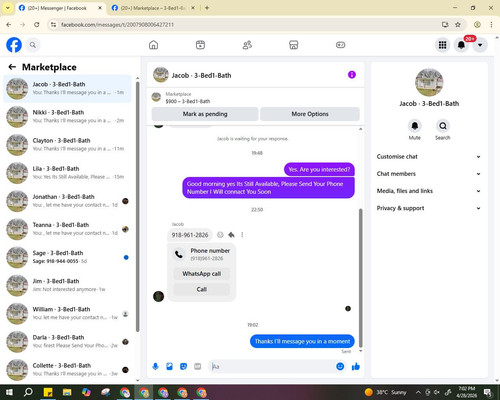Switch to the Messenger browser tab
Image resolution: width=500 pixels, height=400 pixels.
coord(60,8)
